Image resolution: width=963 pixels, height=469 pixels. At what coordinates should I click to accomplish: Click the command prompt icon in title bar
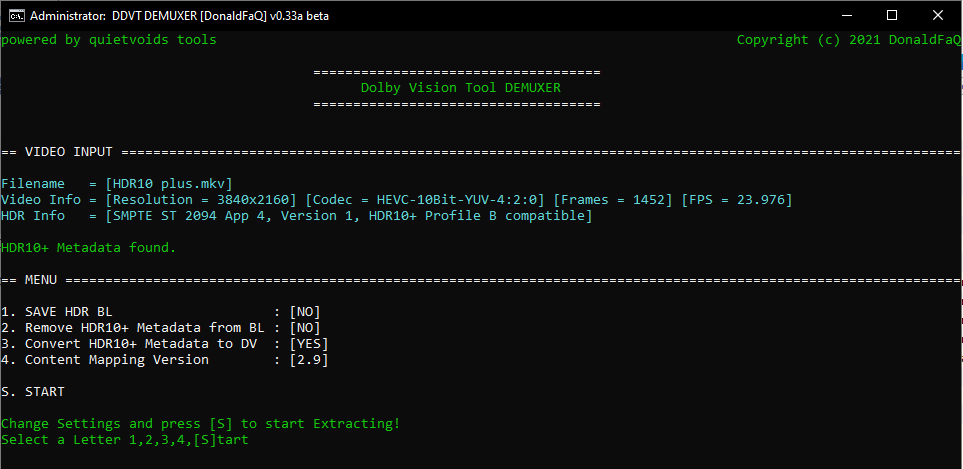tap(14, 16)
